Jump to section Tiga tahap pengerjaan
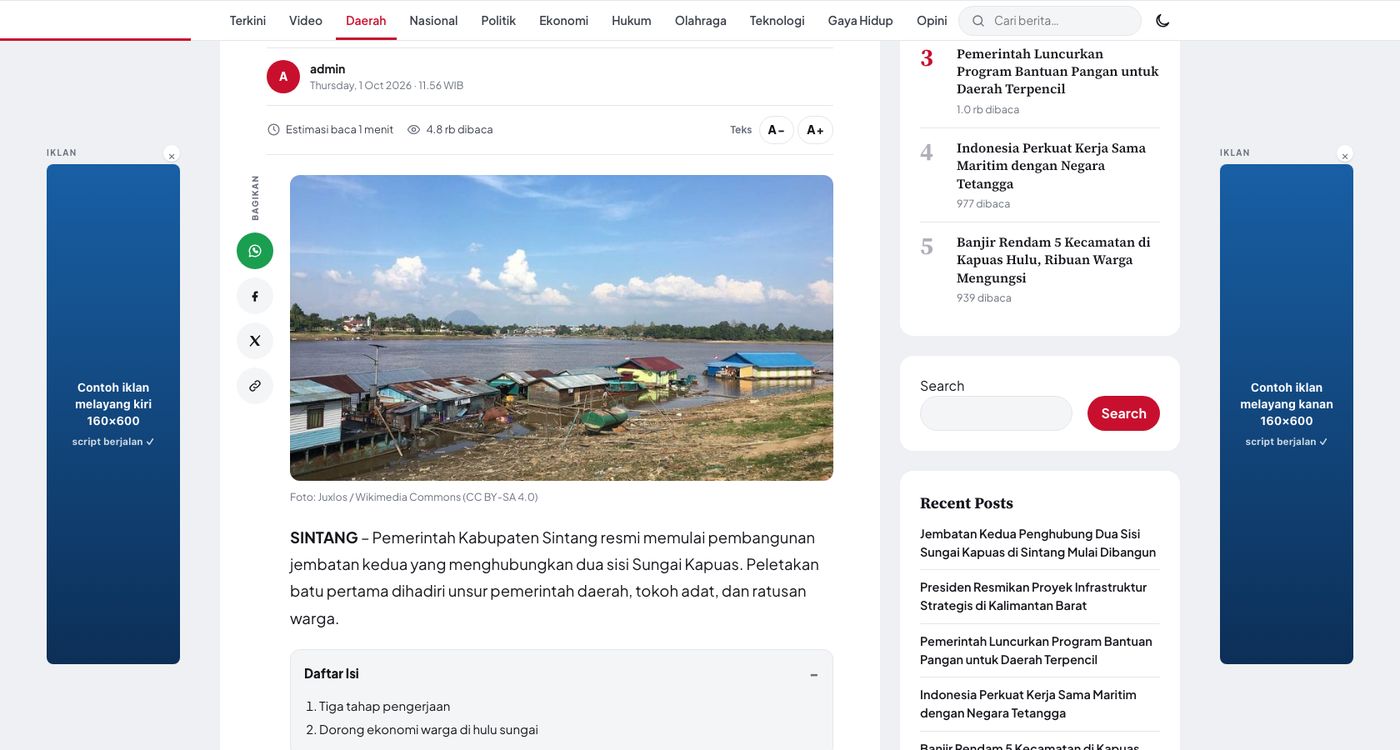This screenshot has height=750, width=1400. coord(384,706)
